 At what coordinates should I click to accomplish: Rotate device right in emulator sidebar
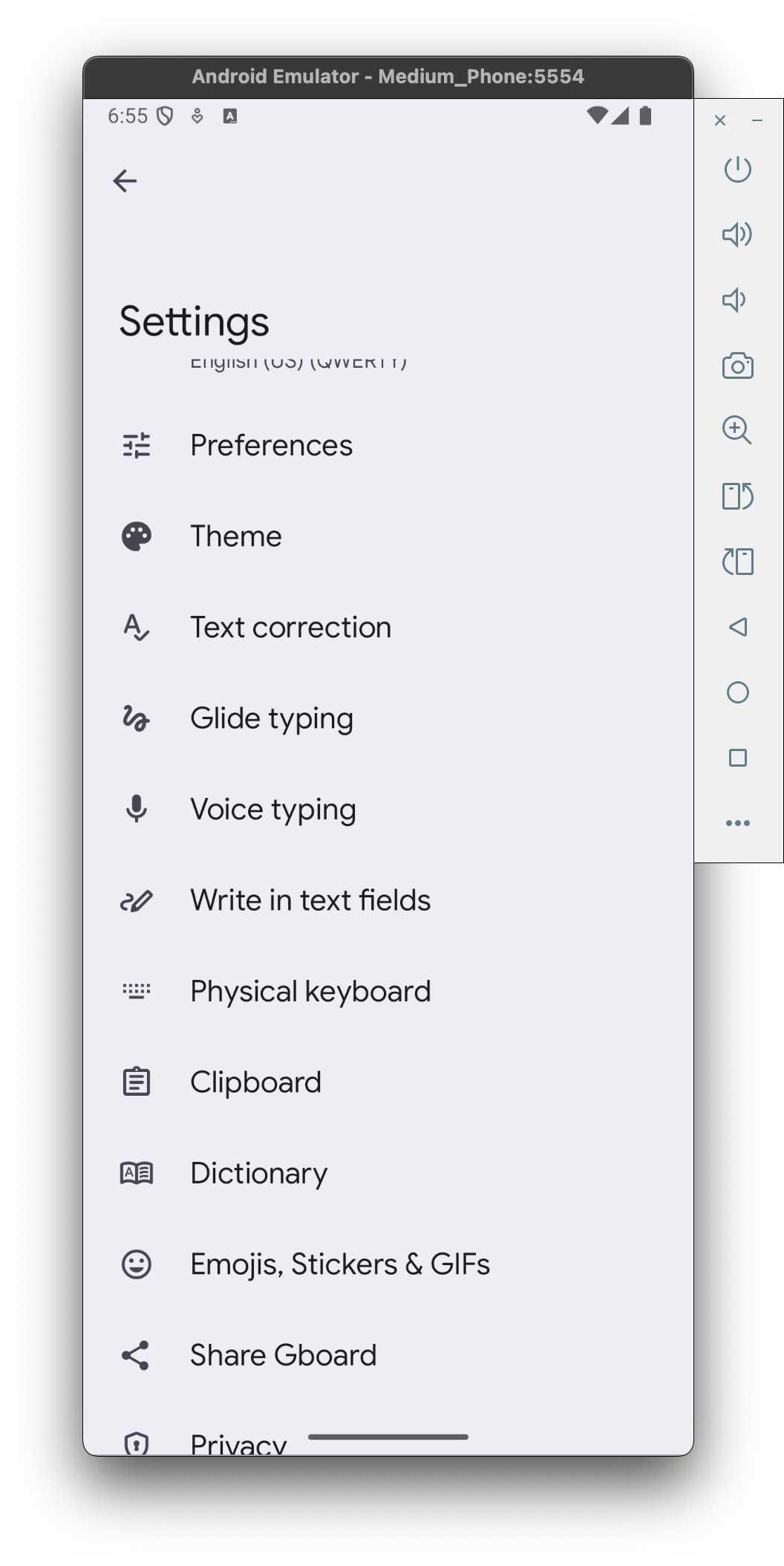737,562
